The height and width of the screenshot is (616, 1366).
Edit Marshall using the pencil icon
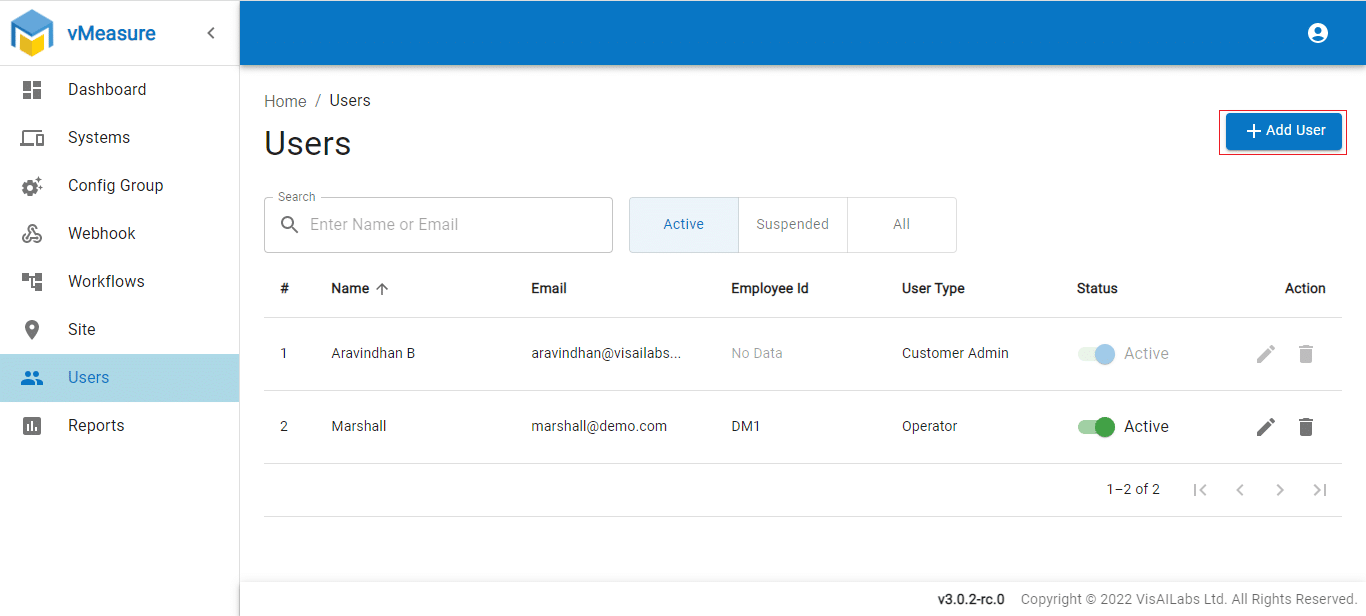point(1265,426)
